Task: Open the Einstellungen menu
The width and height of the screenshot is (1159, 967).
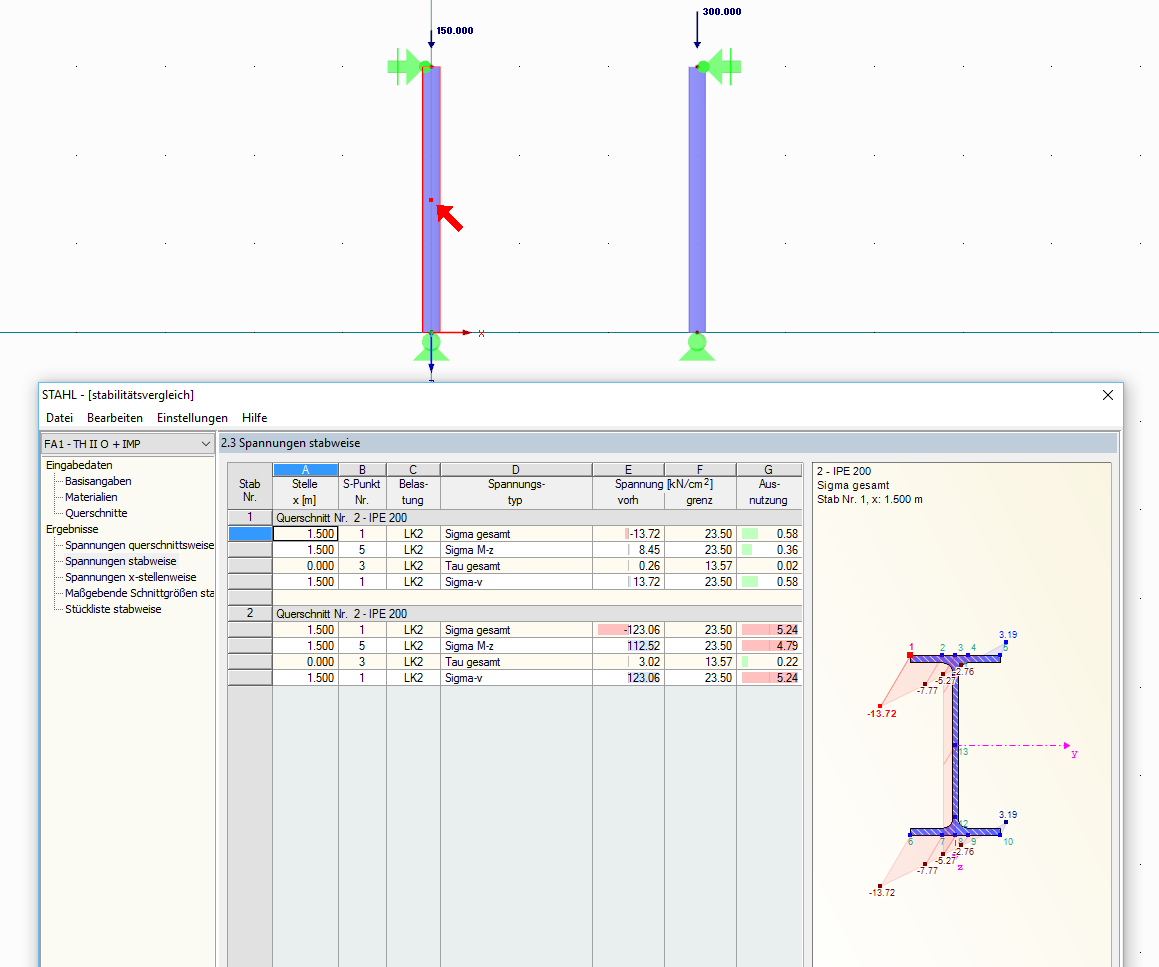Action: tap(192, 418)
